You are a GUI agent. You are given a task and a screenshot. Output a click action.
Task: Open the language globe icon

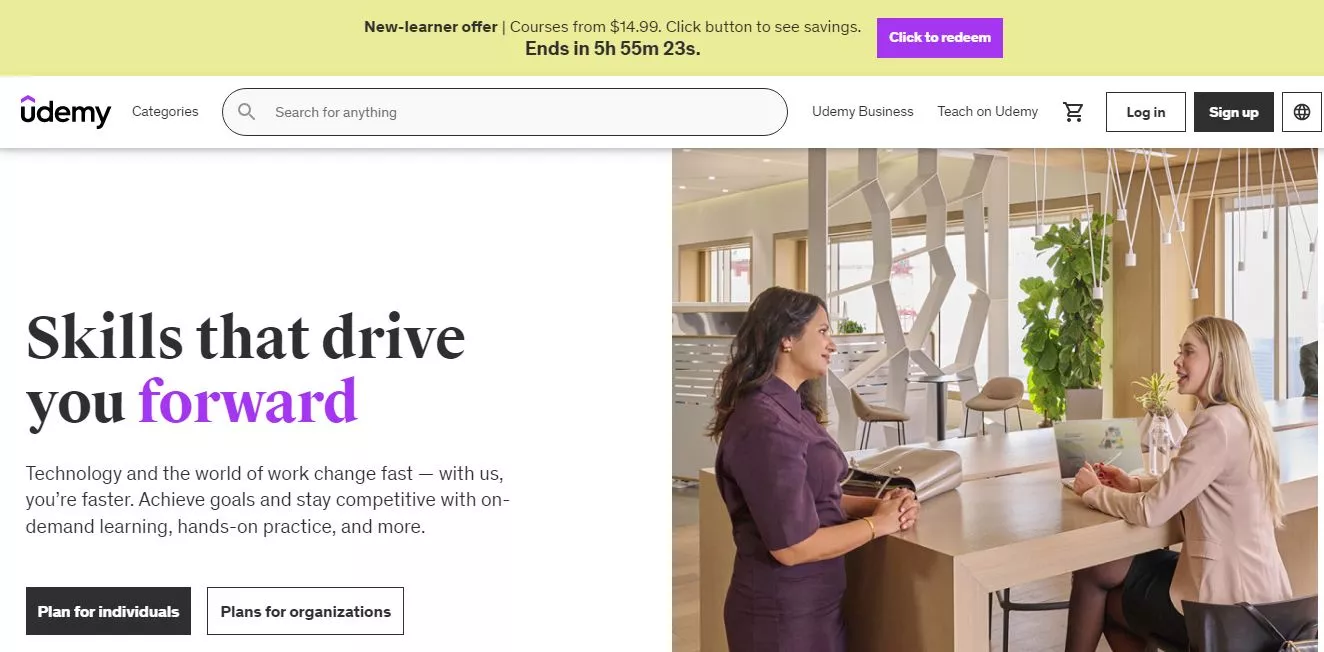click(x=1301, y=112)
